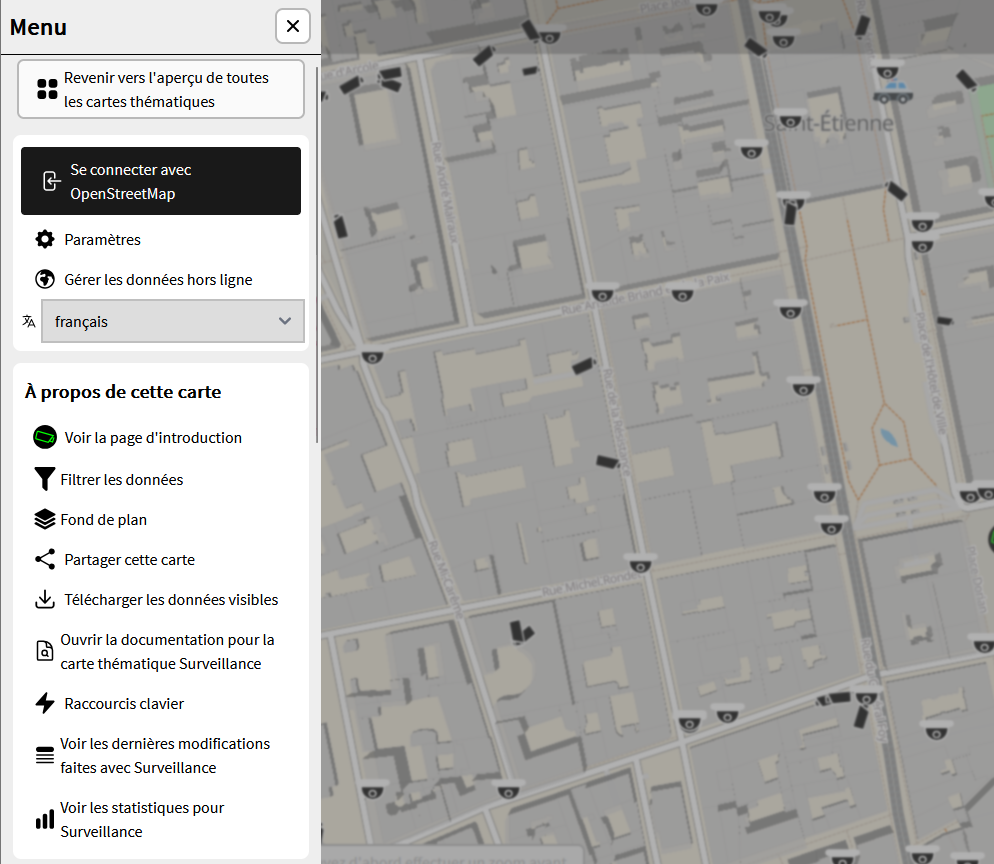Screen dimensions: 994x864
Task: Close the Menu panel
Action: [x=292, y=26]
